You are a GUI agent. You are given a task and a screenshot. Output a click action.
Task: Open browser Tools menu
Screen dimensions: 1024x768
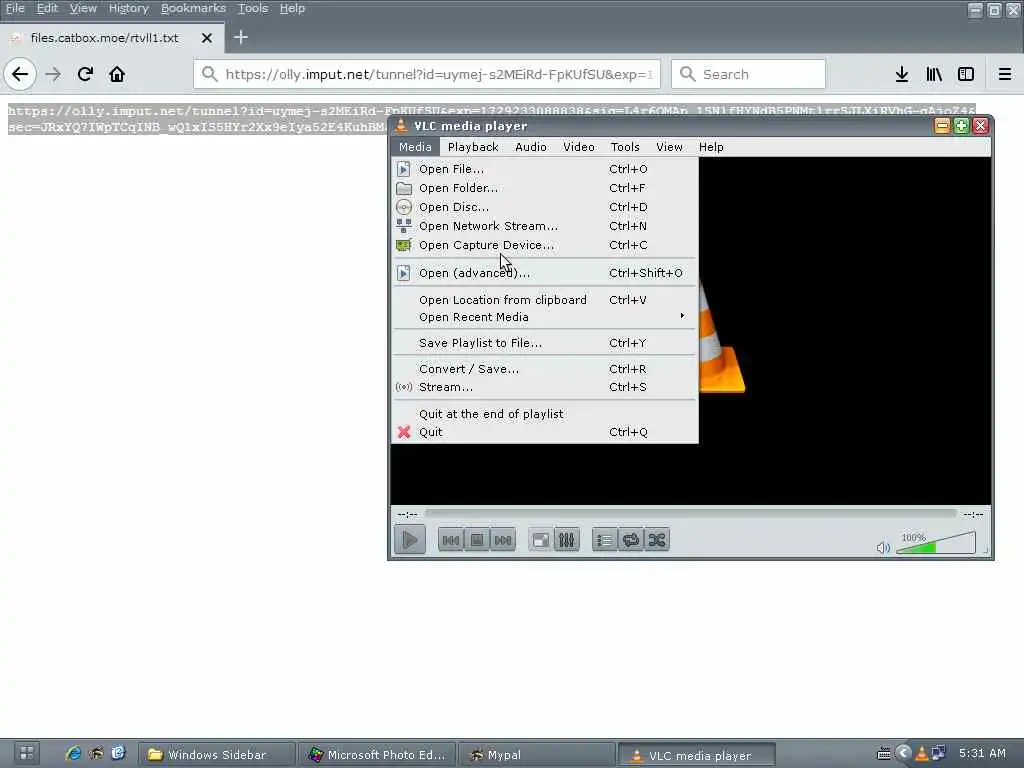tap(253, 8)
